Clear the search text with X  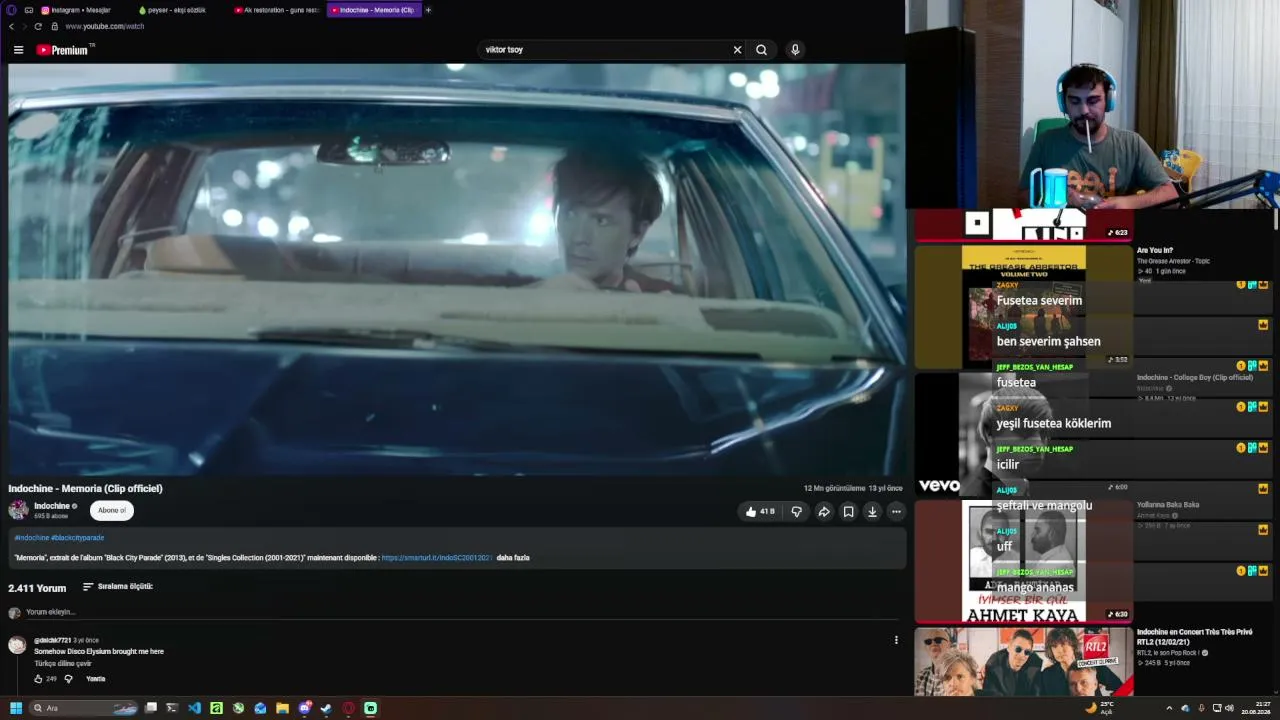point(737,50)
